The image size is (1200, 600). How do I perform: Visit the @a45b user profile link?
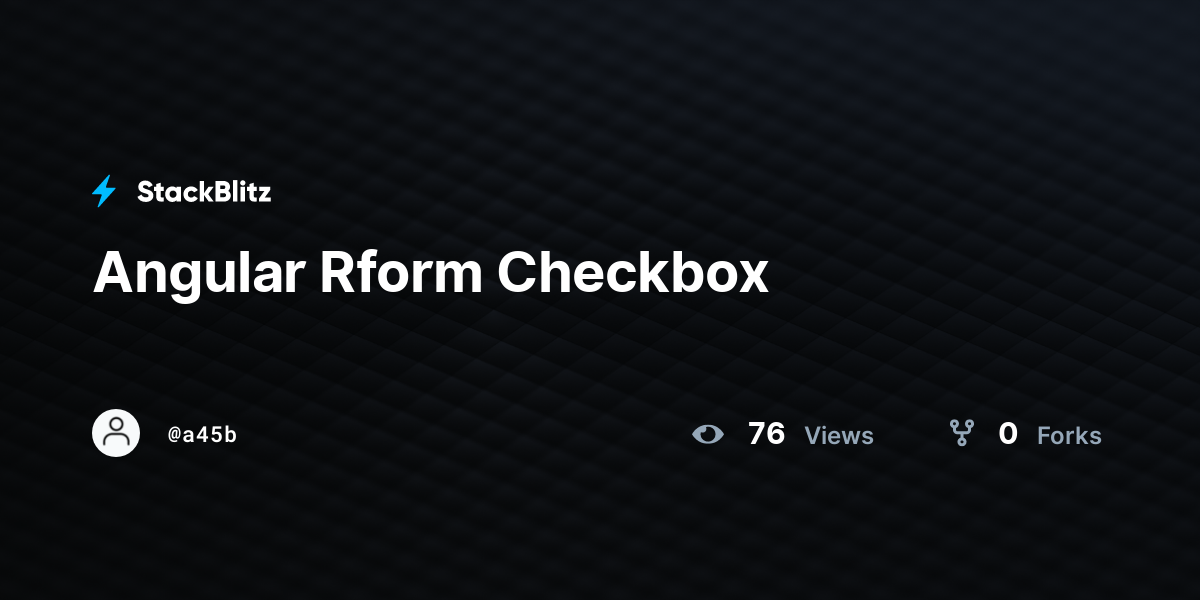(203, 435)
